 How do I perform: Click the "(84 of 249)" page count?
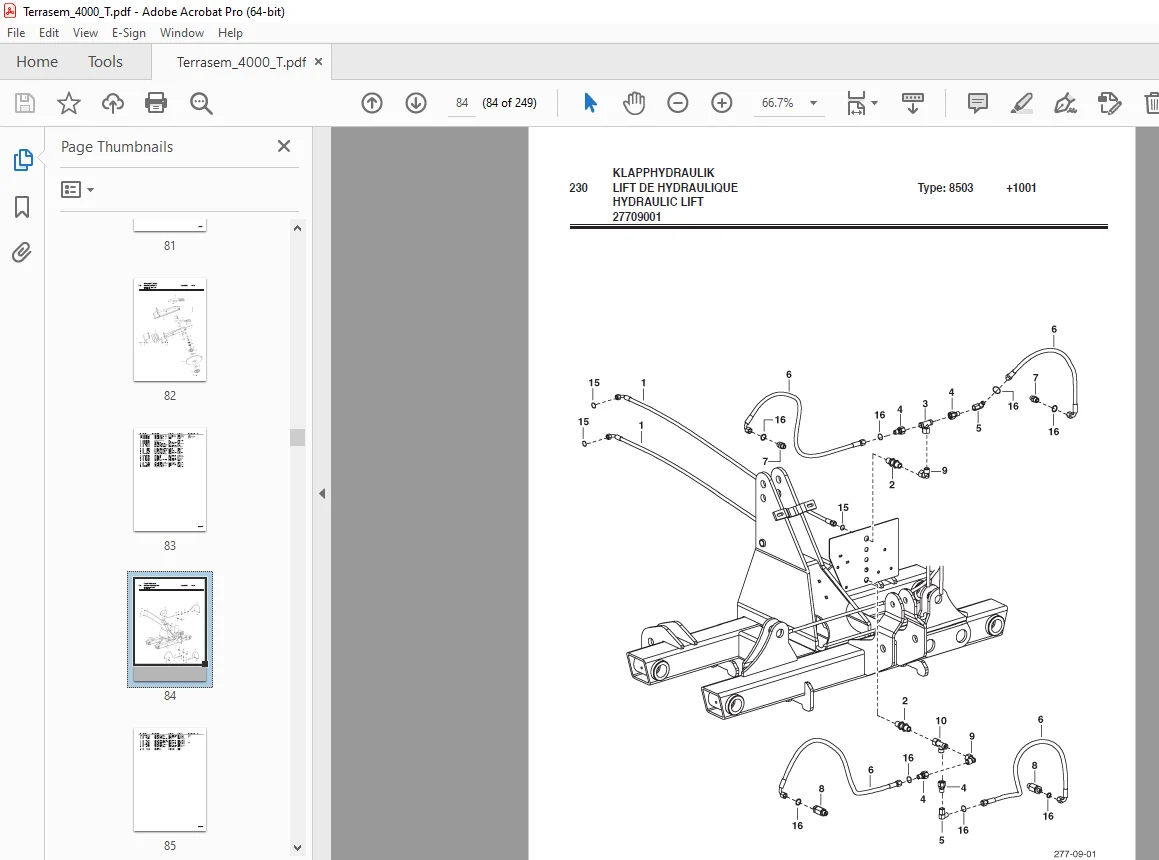[x=509, y=103]
